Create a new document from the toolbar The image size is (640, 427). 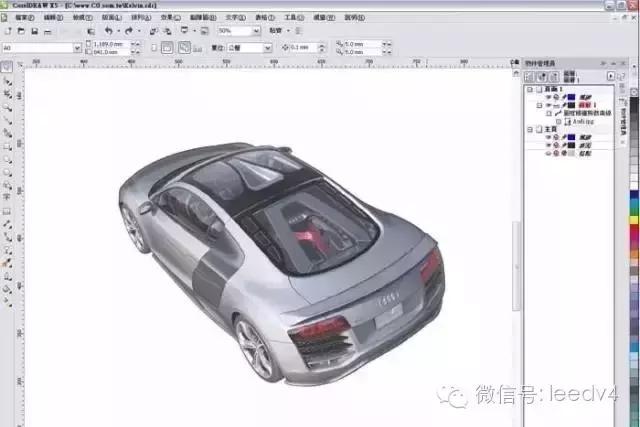coord(8,31)
